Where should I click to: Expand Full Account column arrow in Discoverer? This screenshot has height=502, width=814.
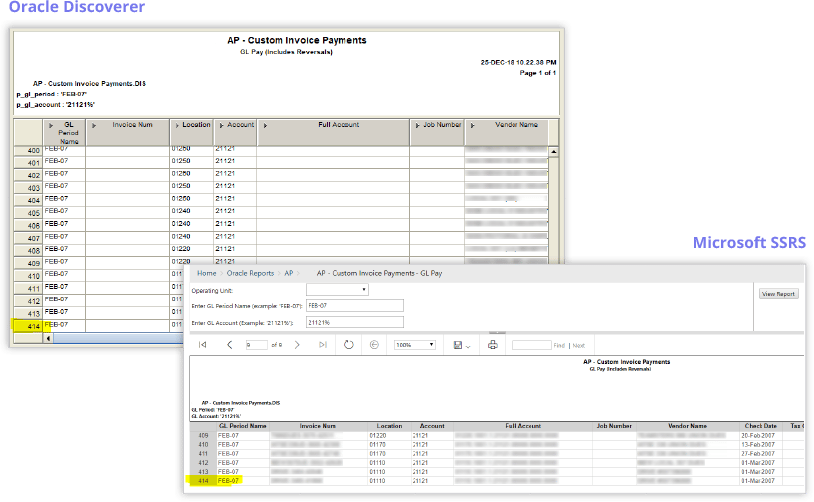click(x=265, y=126)
